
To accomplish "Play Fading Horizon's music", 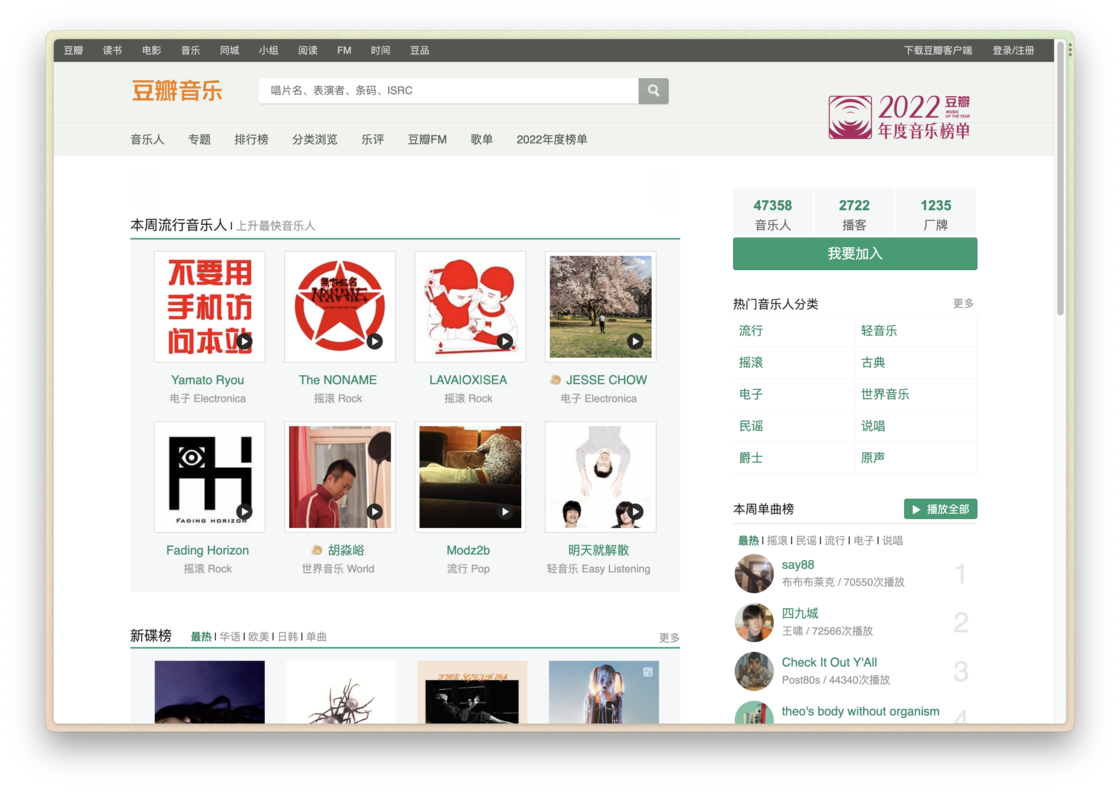I will coord(244,511).
